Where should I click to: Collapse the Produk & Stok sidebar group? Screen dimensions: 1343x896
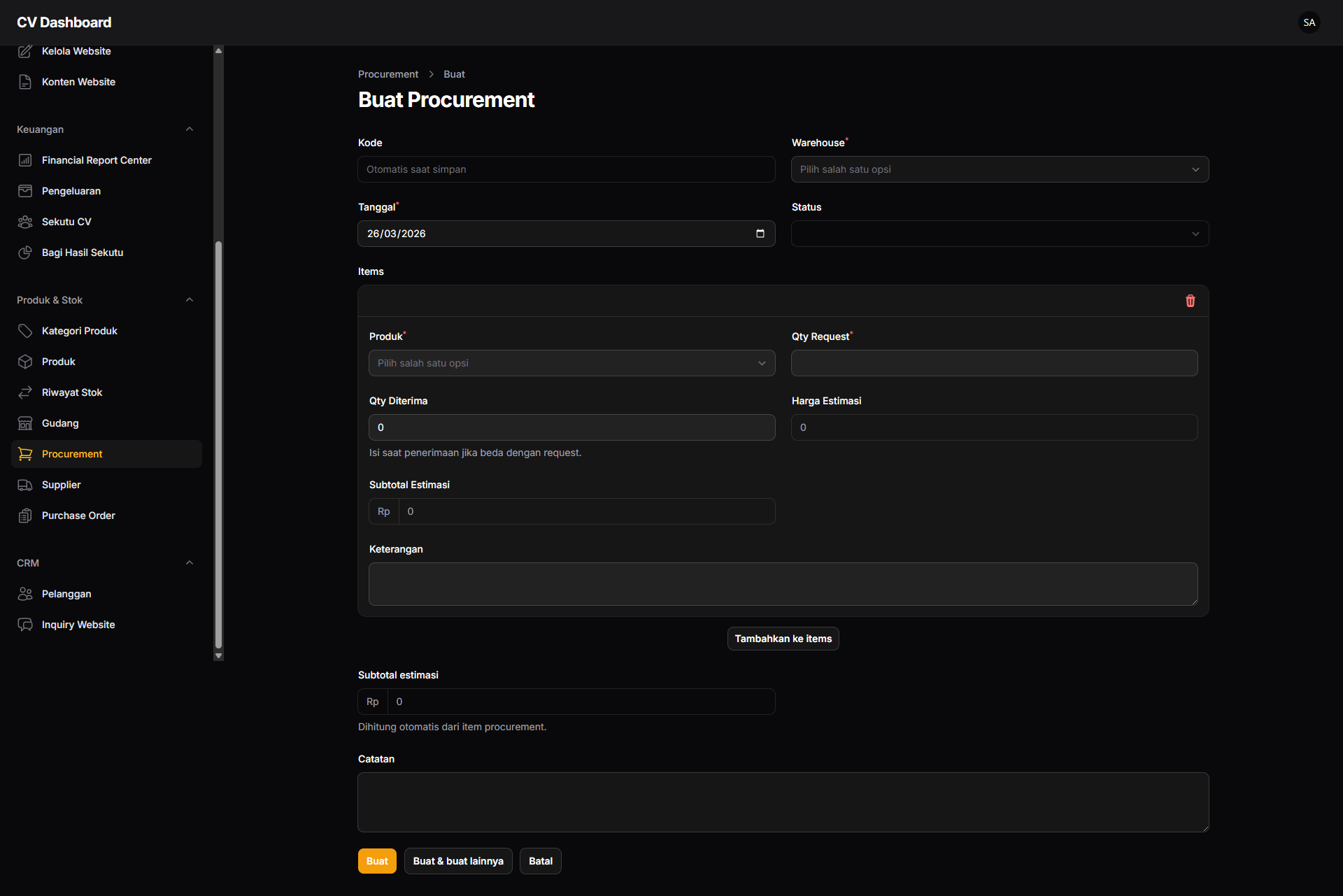(x=190, y=300)
